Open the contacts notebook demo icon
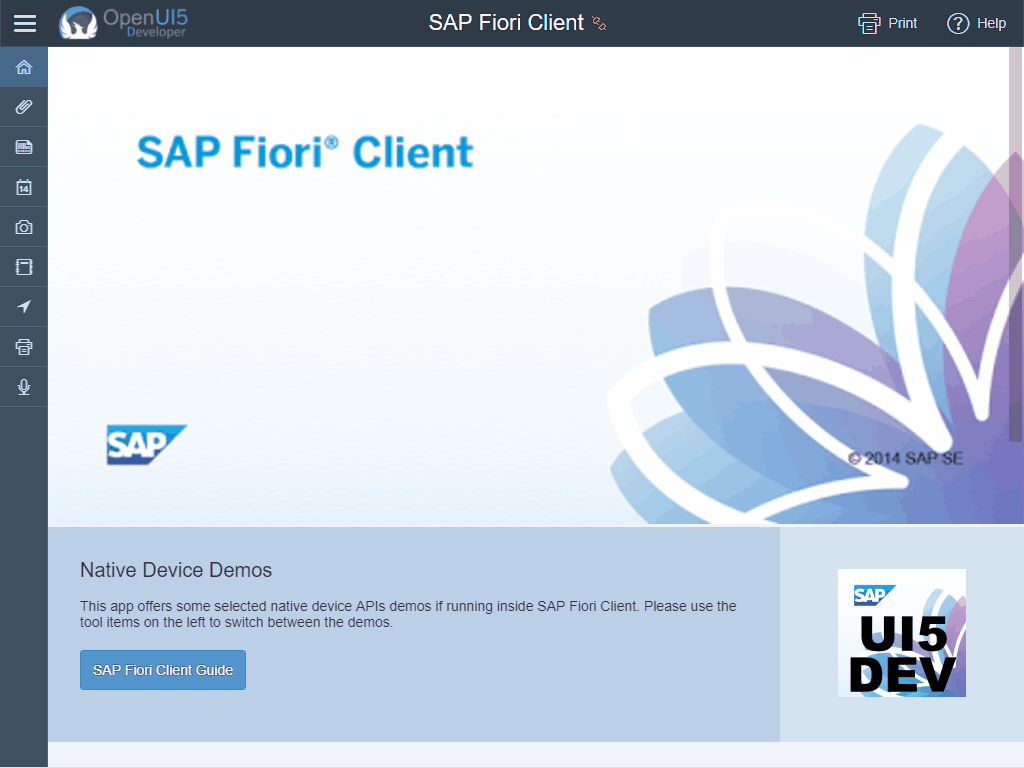This screenshot has height=768, width=1024. pos(24,267)
